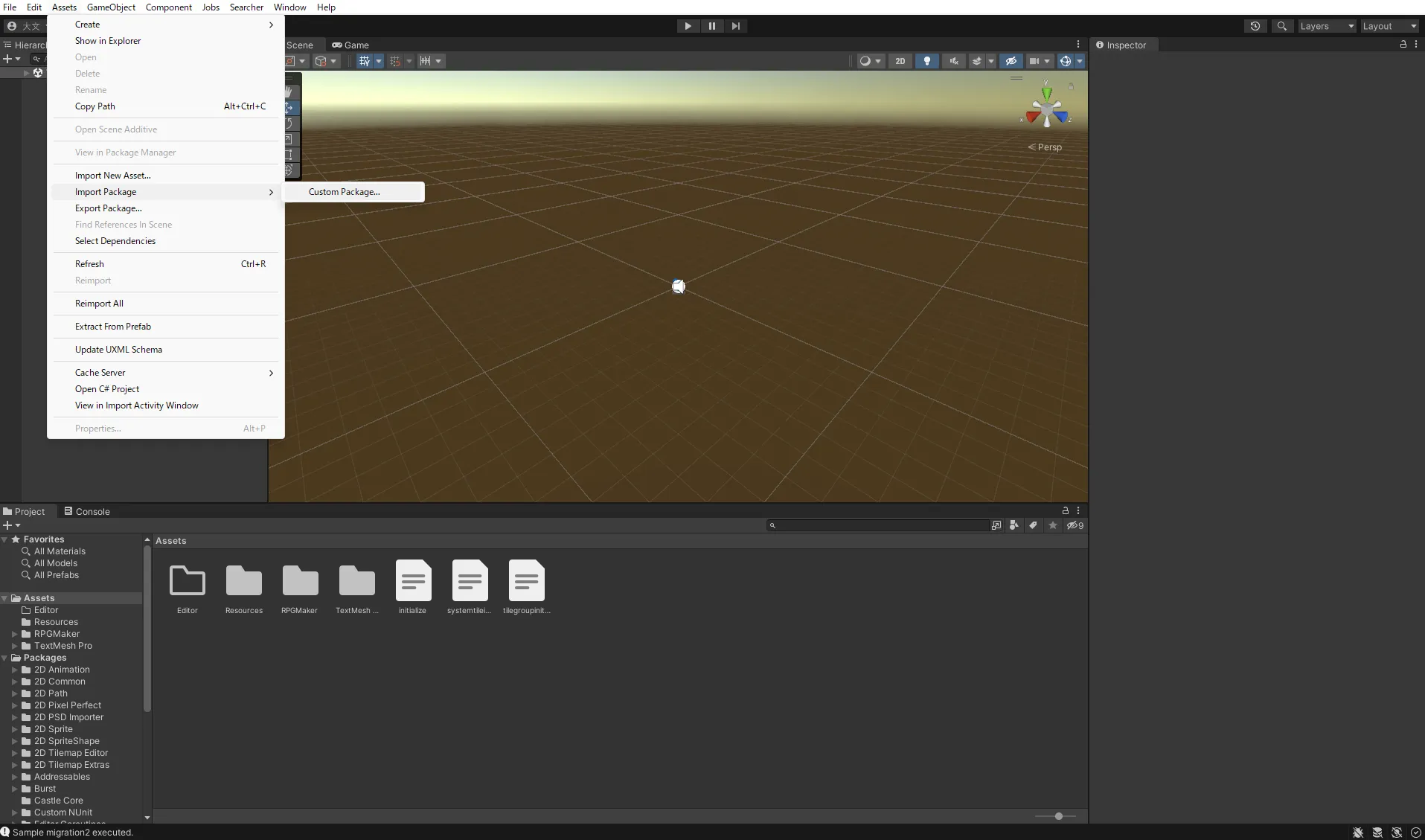Click the global search magnifier icon
Viewport: 1425px width, 840px height.
[x=1281, y=26]
